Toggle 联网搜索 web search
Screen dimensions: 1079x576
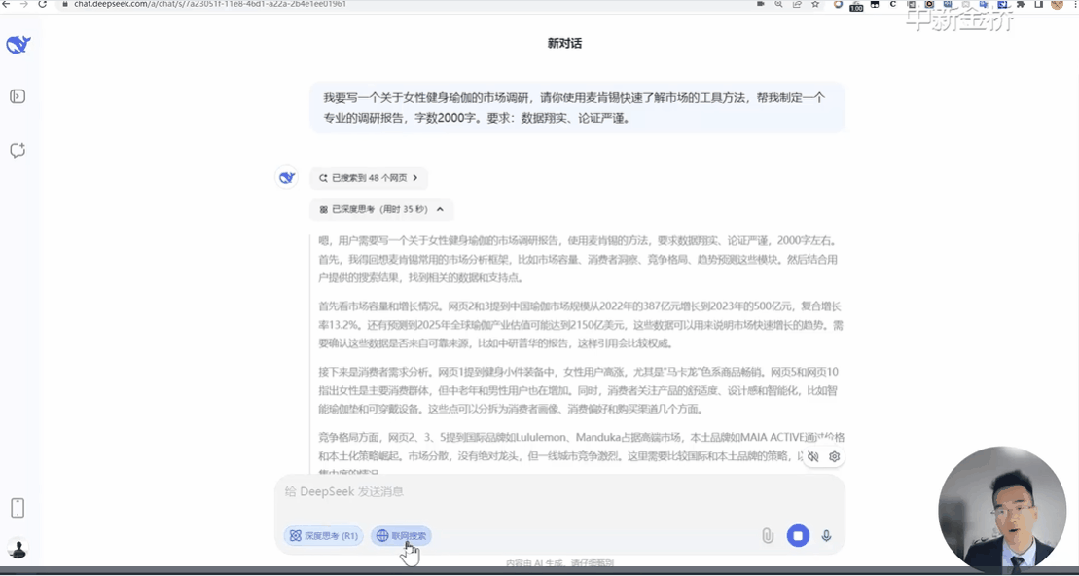[401, 535]
